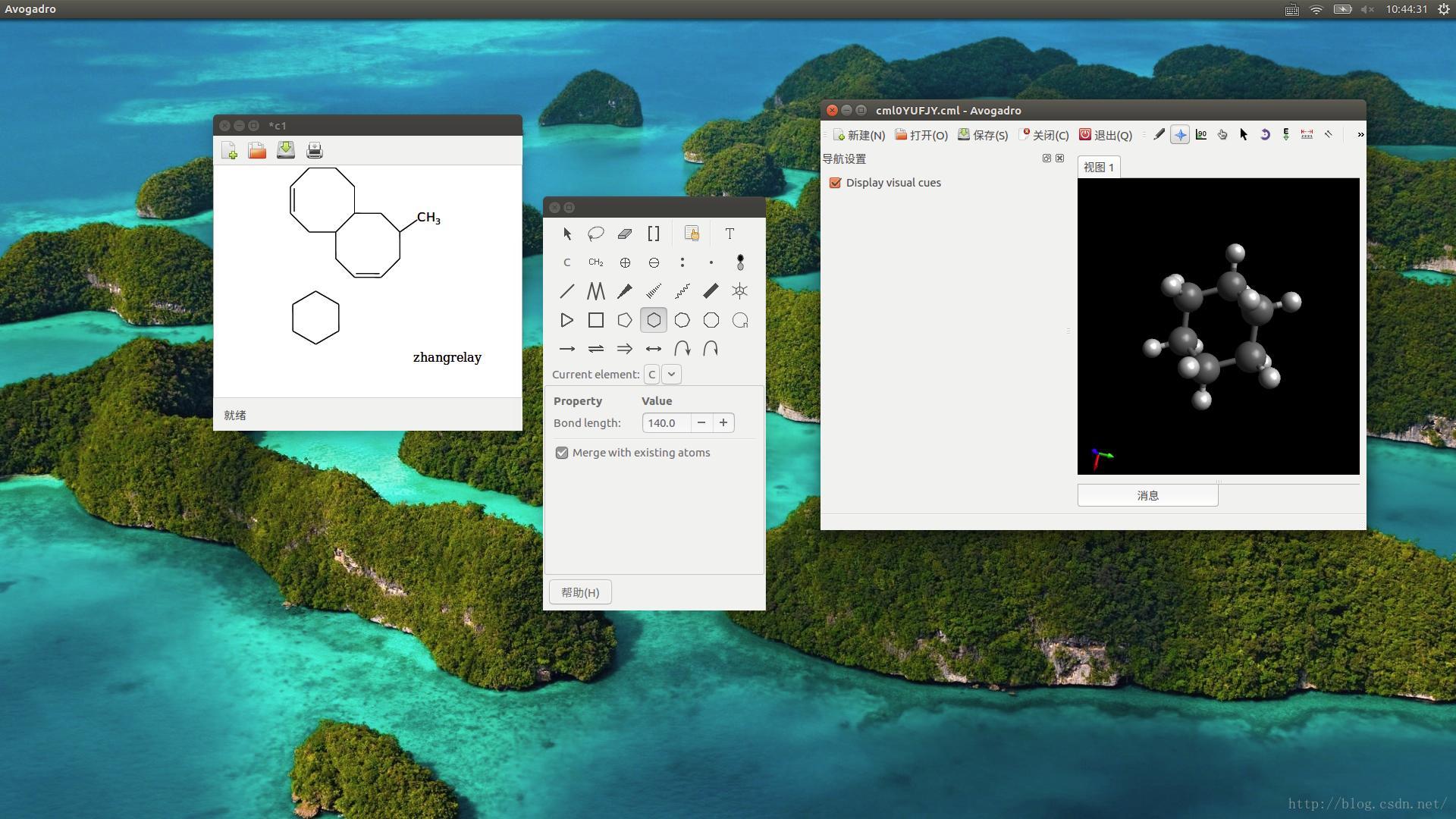Open the system settings gear menu
Image resolution: width=1456 pixels, height=819 pixels.
coord(1444,9)
